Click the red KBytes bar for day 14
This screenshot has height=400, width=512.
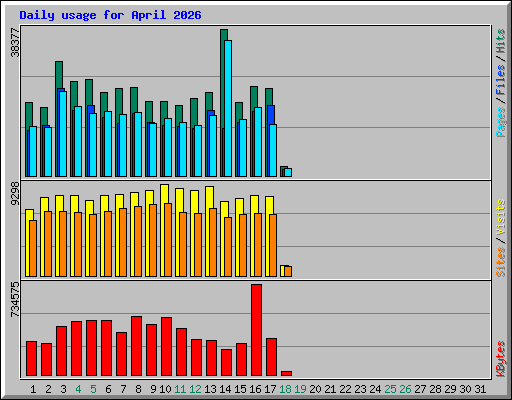226,363
